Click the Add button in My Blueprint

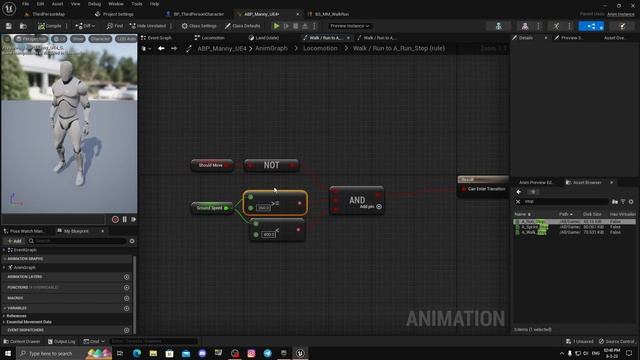14,241
